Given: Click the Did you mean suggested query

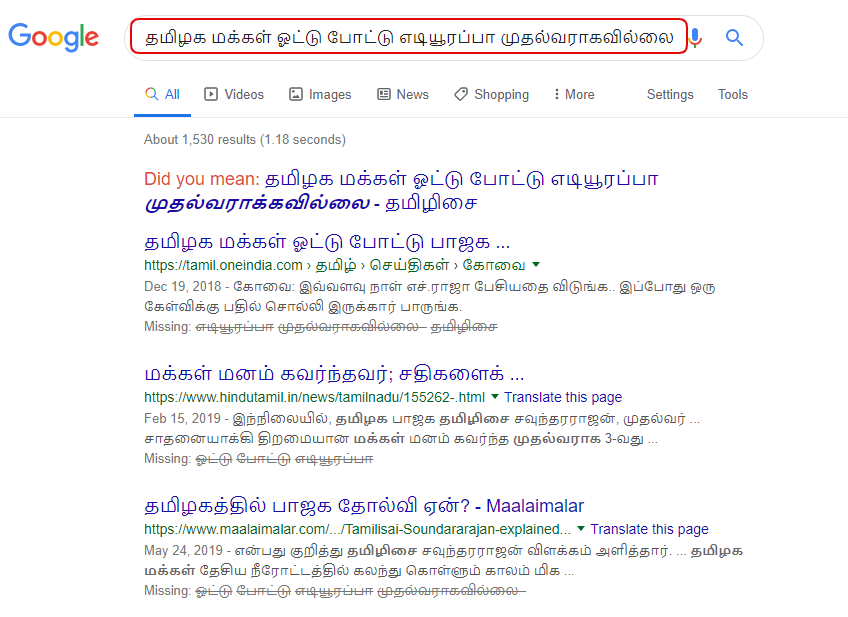Looking at the screenshot, I should 401,191.
